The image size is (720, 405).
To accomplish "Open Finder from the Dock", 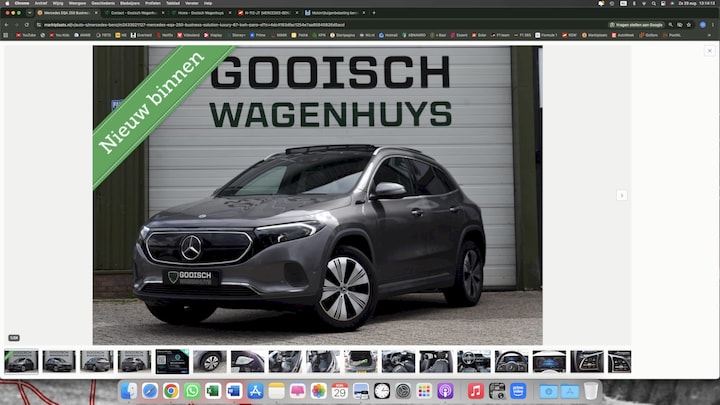I will pos(129,391).
